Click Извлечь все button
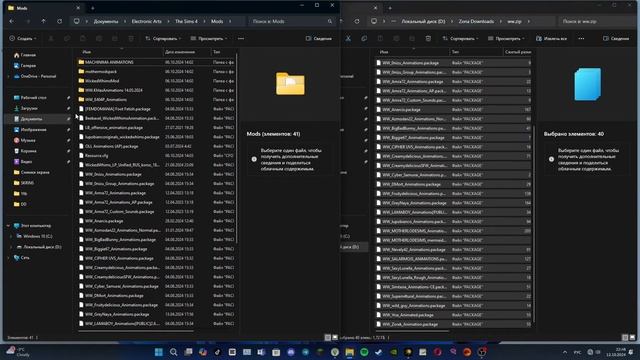Viewport: 640px width, 360px height. point(551,38)
